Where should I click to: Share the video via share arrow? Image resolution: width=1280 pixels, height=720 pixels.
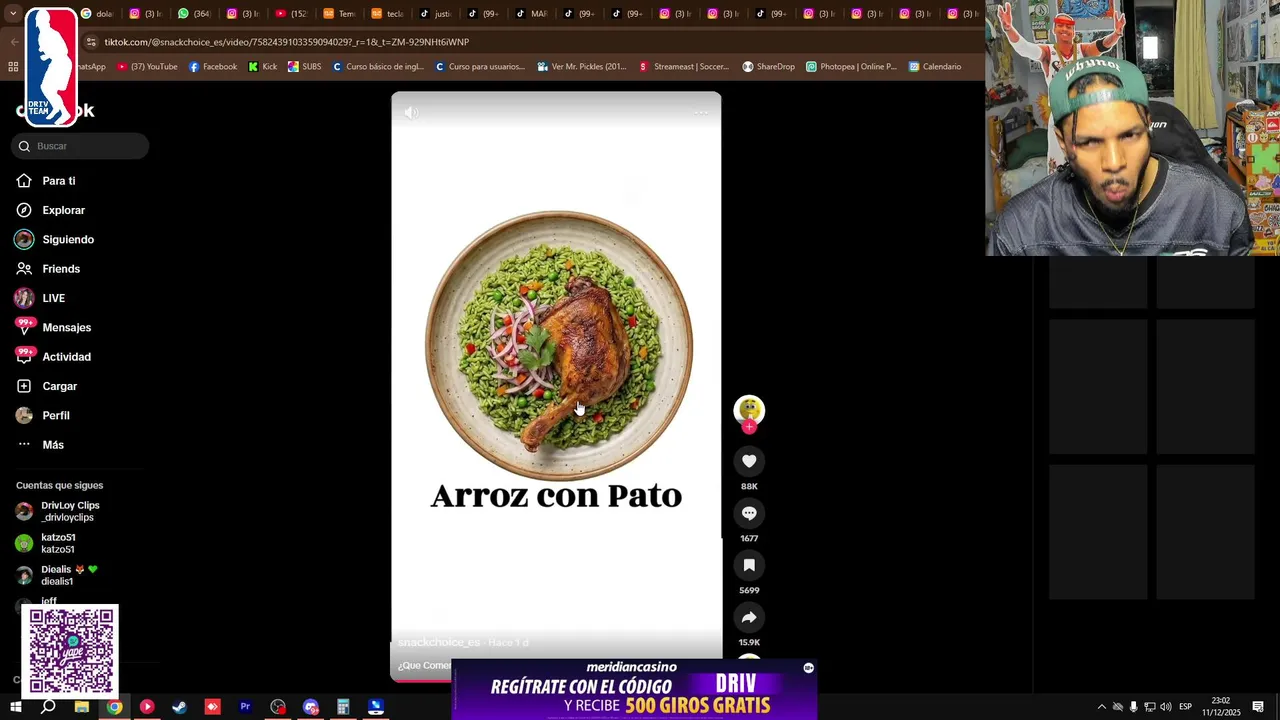[749, 617]
